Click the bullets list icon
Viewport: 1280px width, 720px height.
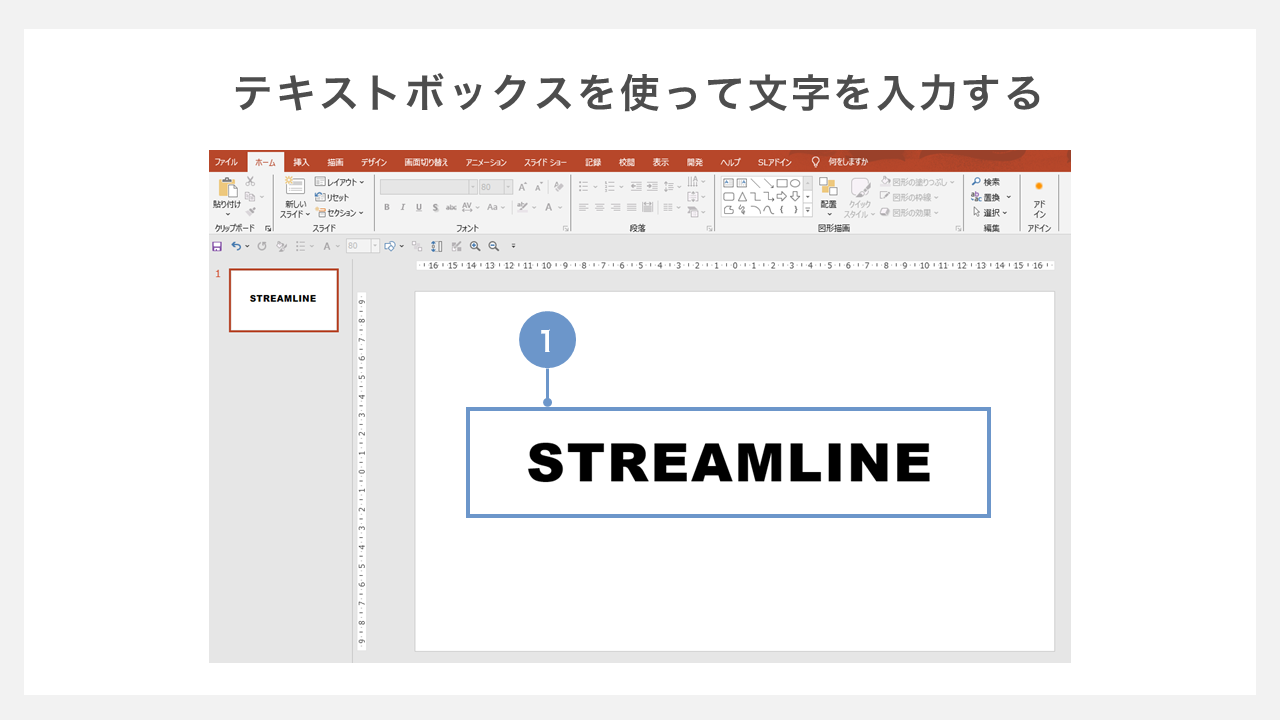[584, 187]
